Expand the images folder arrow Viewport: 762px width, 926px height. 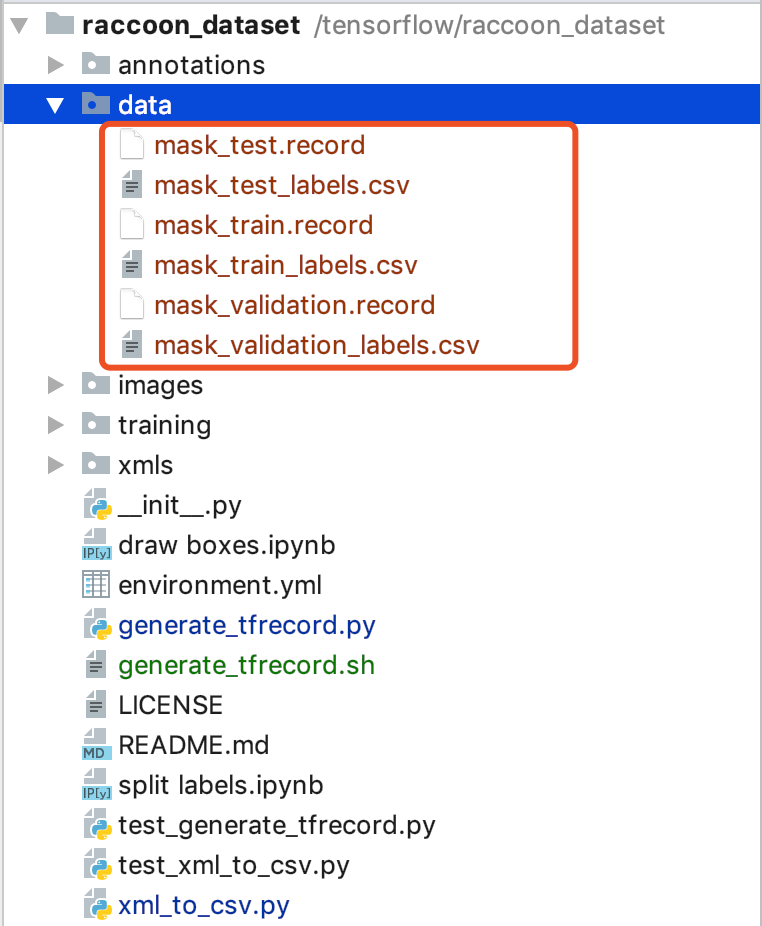(56, 385)
